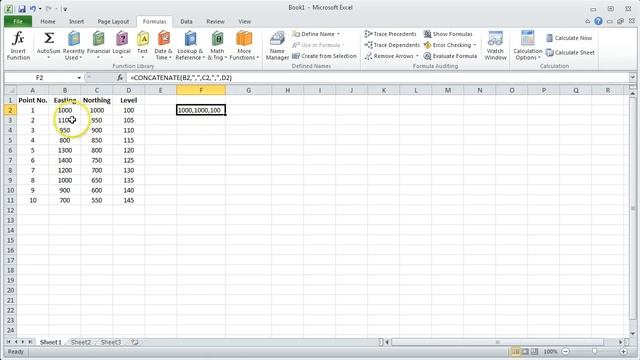Minimize the ribbon with the caret
The height and width of the screenshot is (360, 640).
[587, 21]
